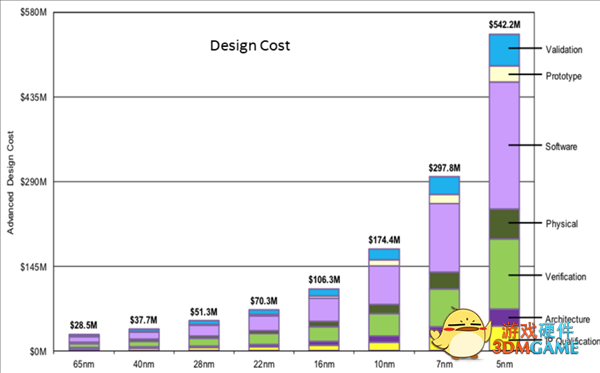Click the 65nm bar in the chart

(x=84, y=342)
